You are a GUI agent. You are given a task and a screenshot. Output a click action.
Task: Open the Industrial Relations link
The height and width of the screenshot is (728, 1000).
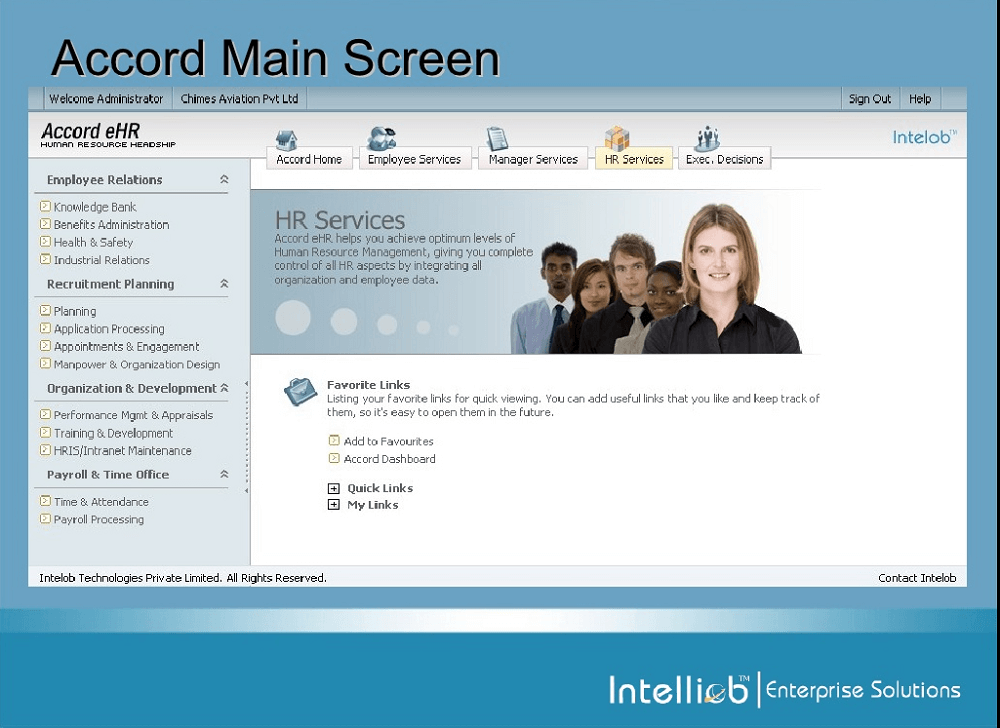(101, 259)
